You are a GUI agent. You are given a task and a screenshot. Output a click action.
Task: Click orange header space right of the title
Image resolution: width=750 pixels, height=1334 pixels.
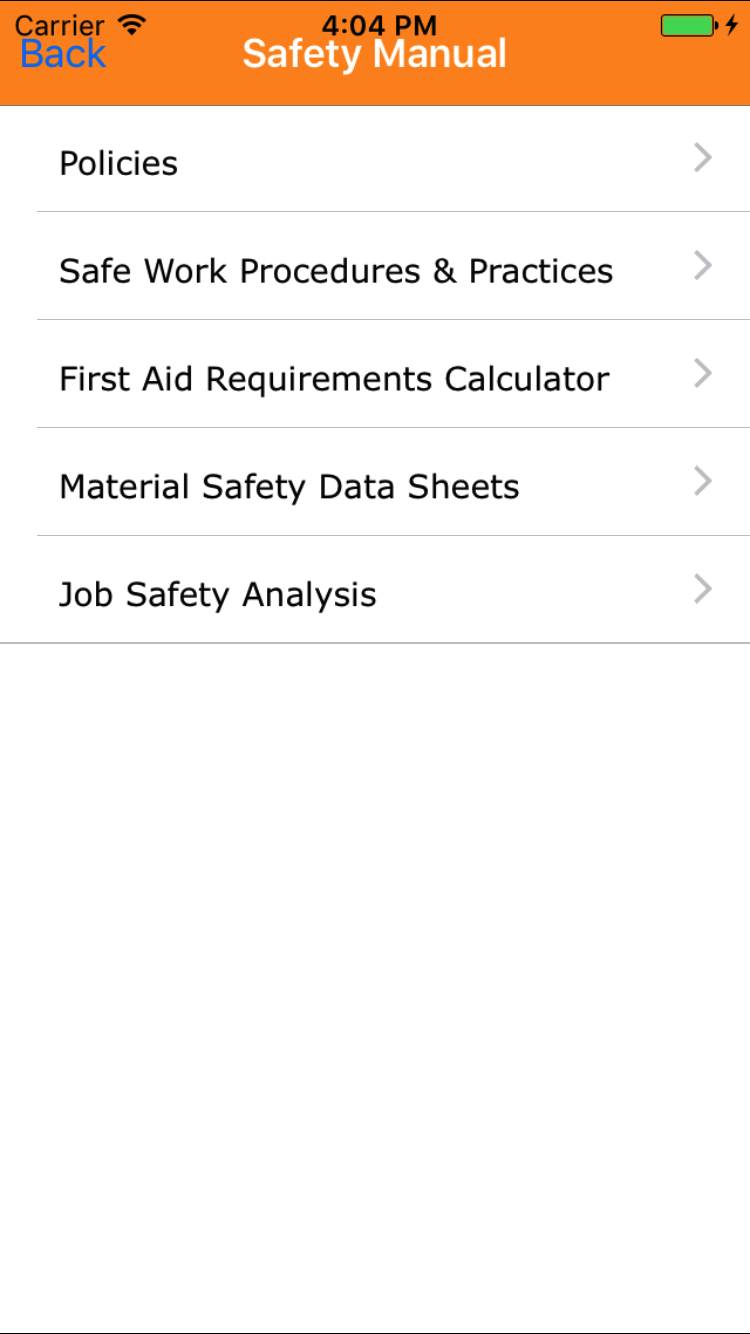coord(620,65)
